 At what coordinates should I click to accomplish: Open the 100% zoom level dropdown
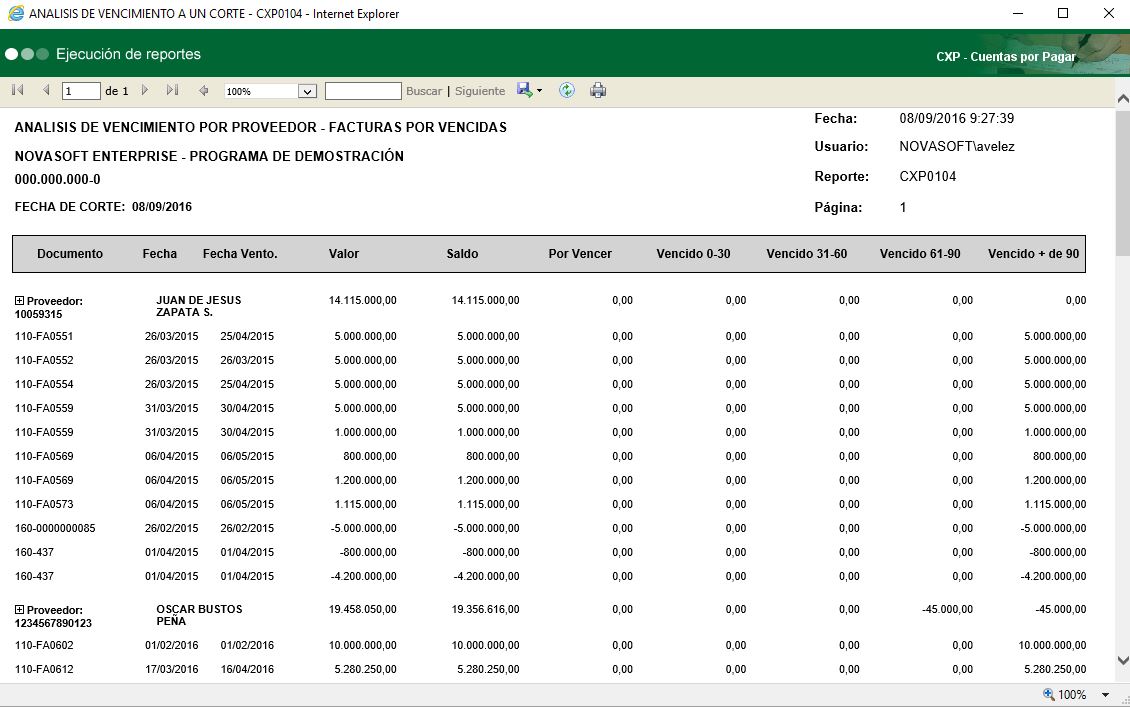coord(308,91)
